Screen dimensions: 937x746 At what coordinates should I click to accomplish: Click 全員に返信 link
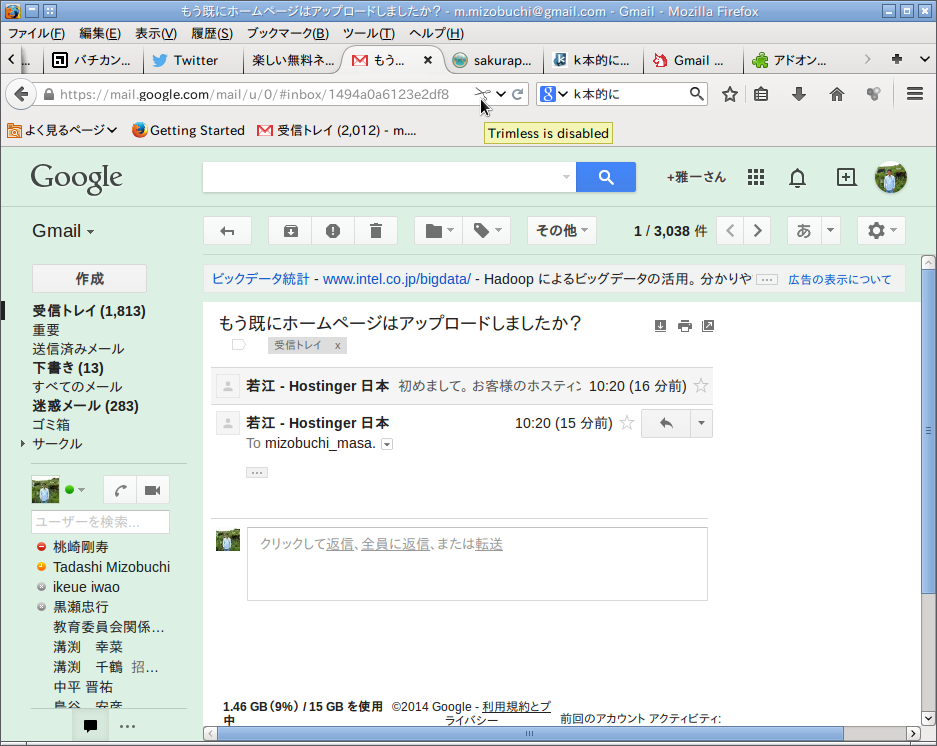pos(395,544)
